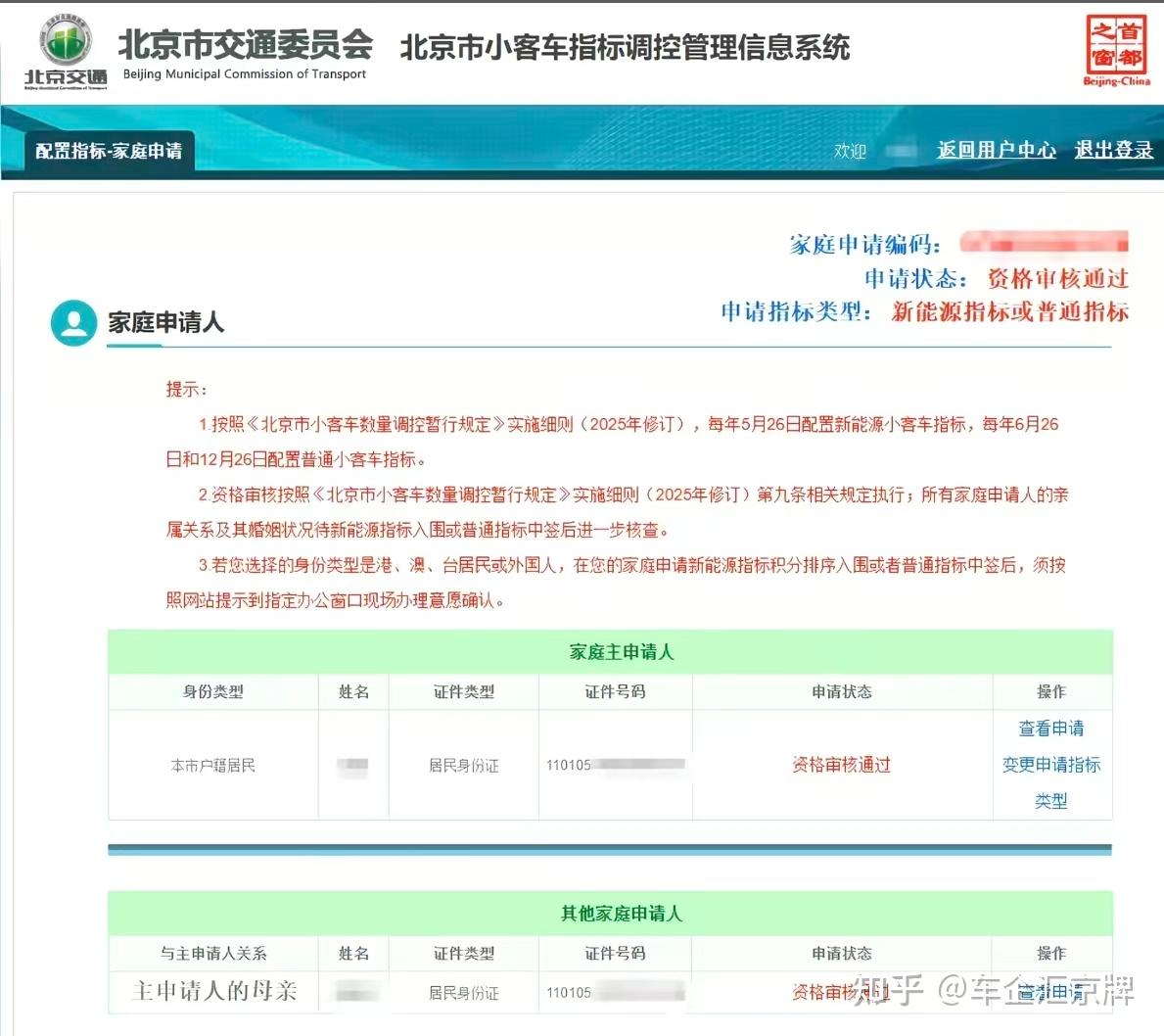Click the mother's 110105 ID number

click(x=616, y=992)
